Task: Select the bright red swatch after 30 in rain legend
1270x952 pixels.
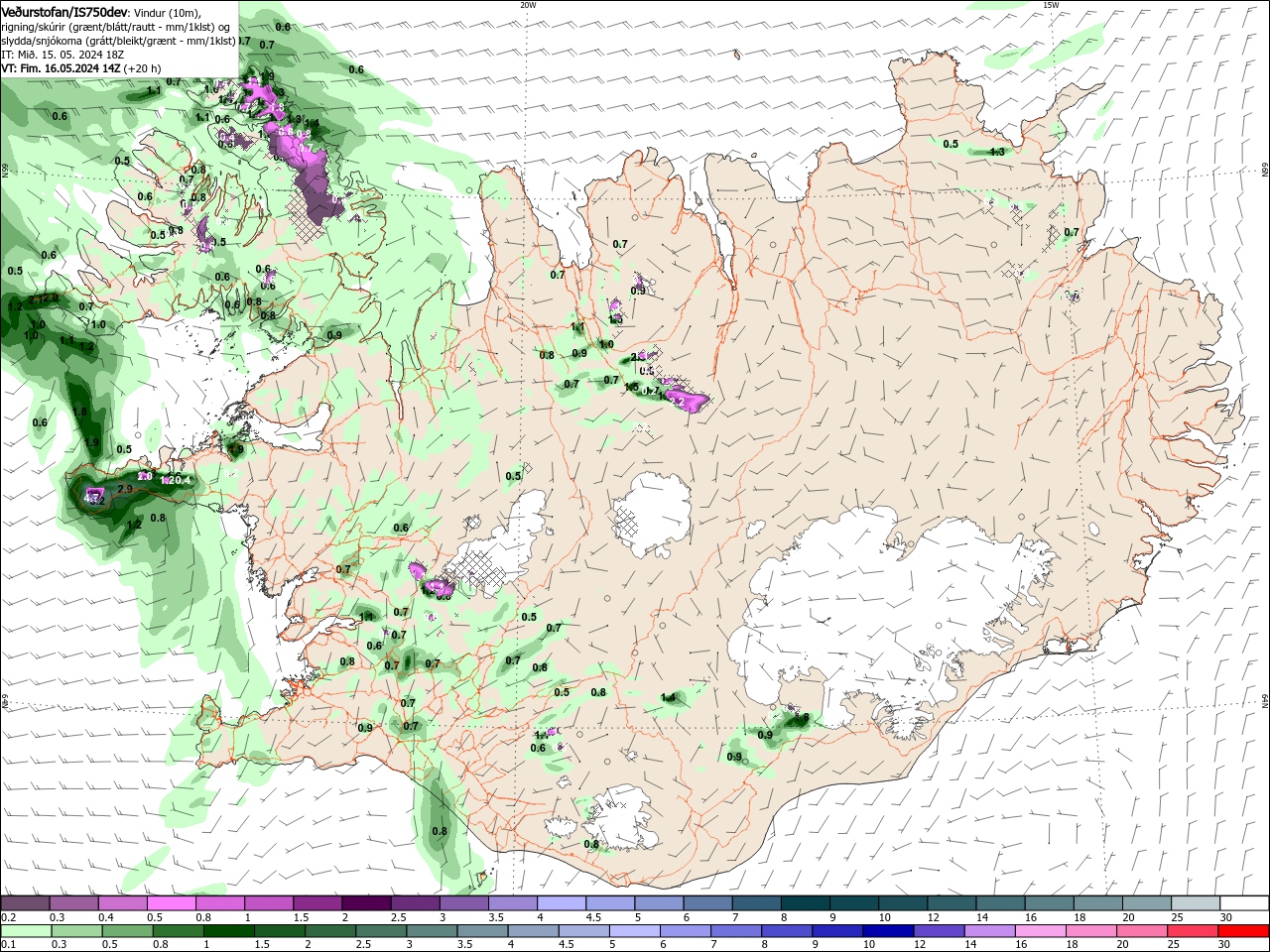Action: pyautogui.click(x=1242, y=931)
